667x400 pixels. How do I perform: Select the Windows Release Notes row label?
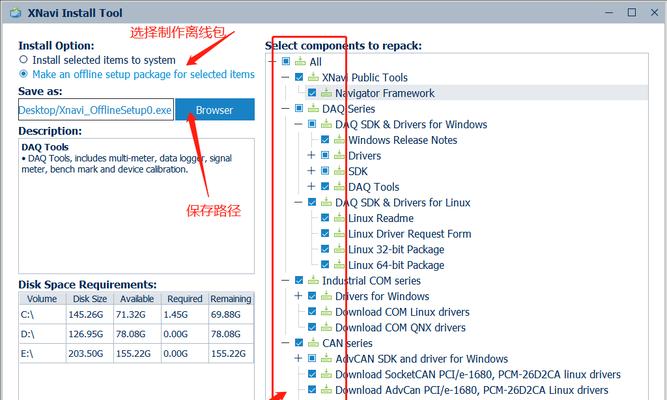[x=402, y=140]
